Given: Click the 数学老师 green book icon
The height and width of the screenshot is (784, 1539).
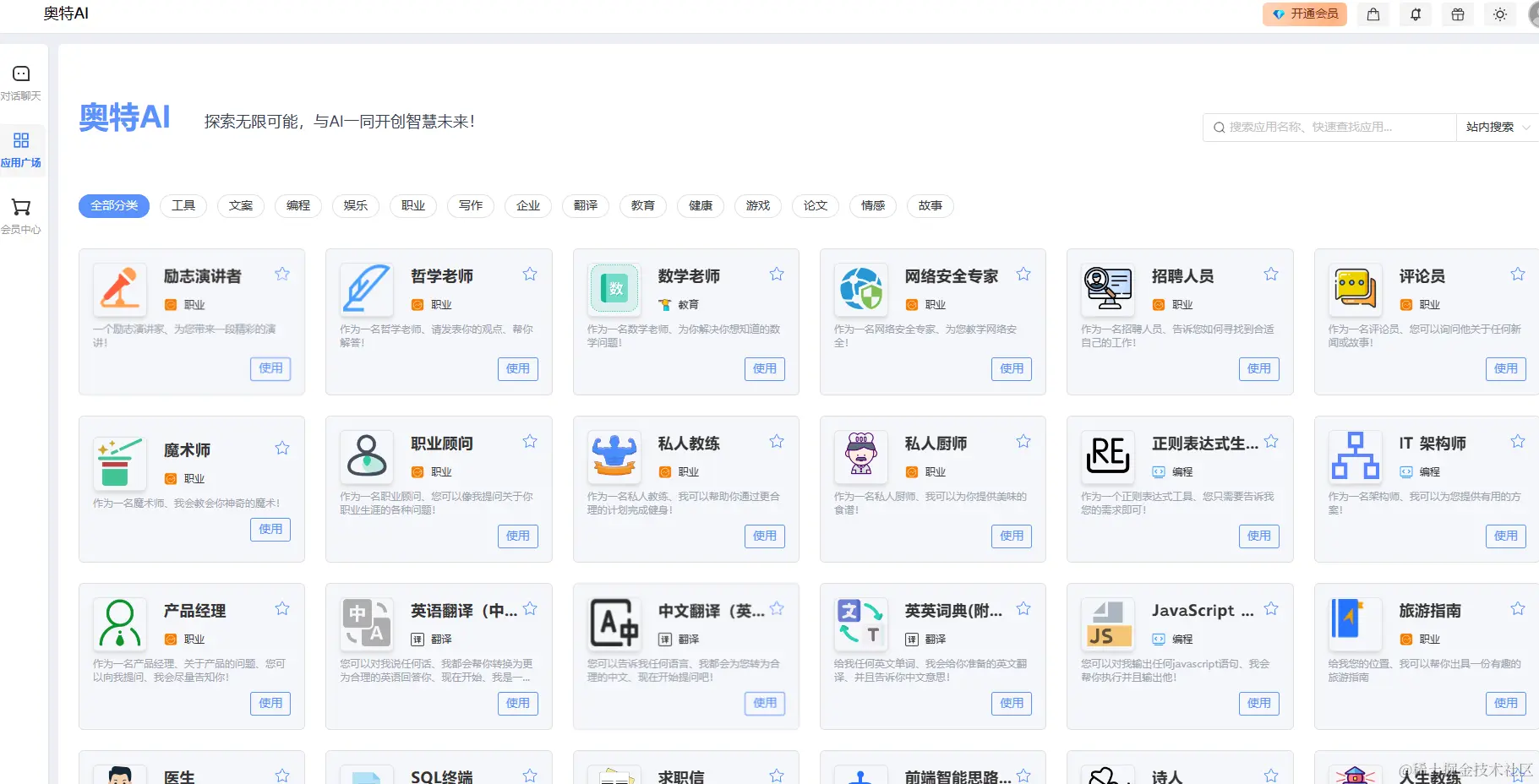Looking at the screenshot, I should point(614,289).
